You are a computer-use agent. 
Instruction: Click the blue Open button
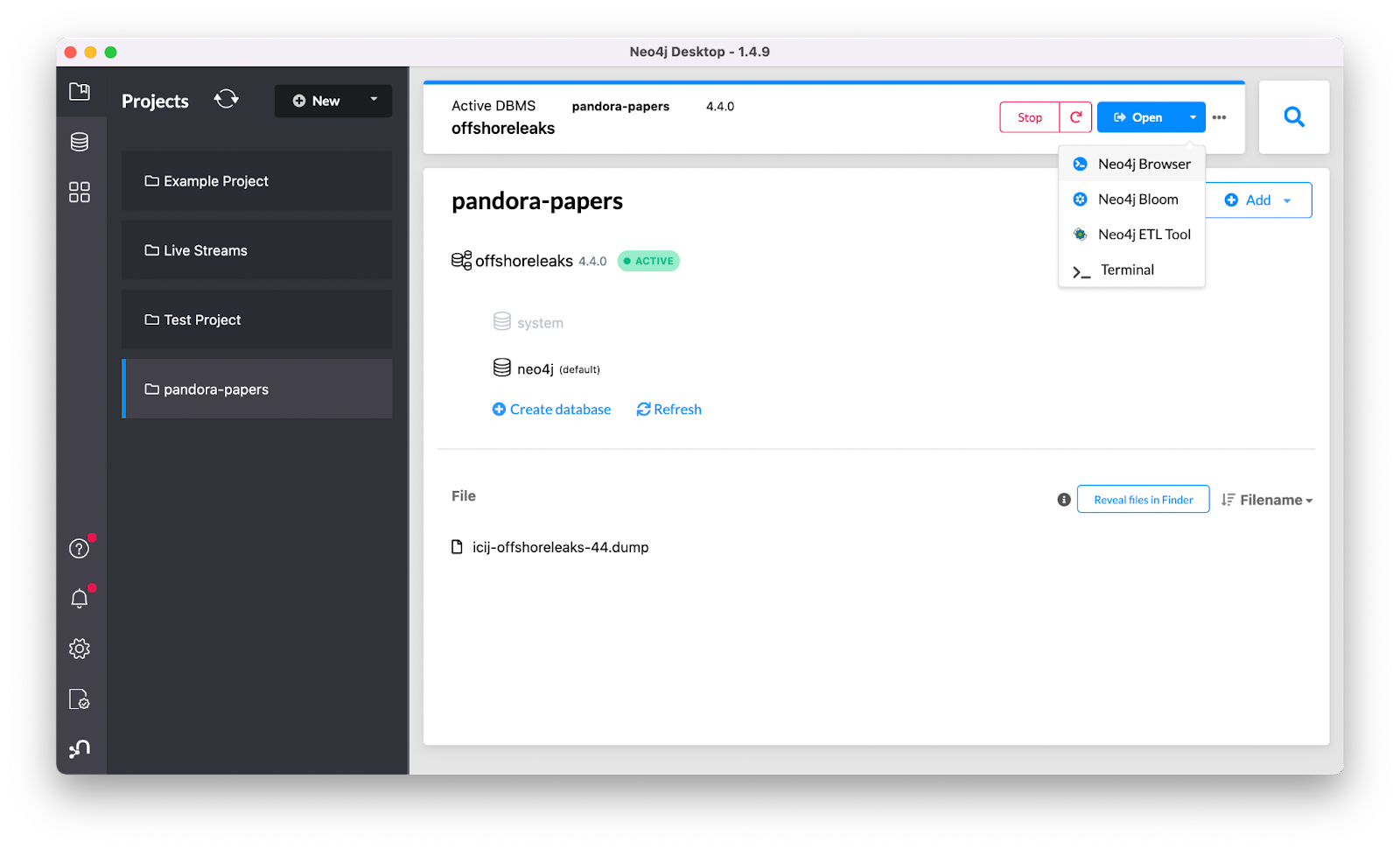coord(1138,117)
